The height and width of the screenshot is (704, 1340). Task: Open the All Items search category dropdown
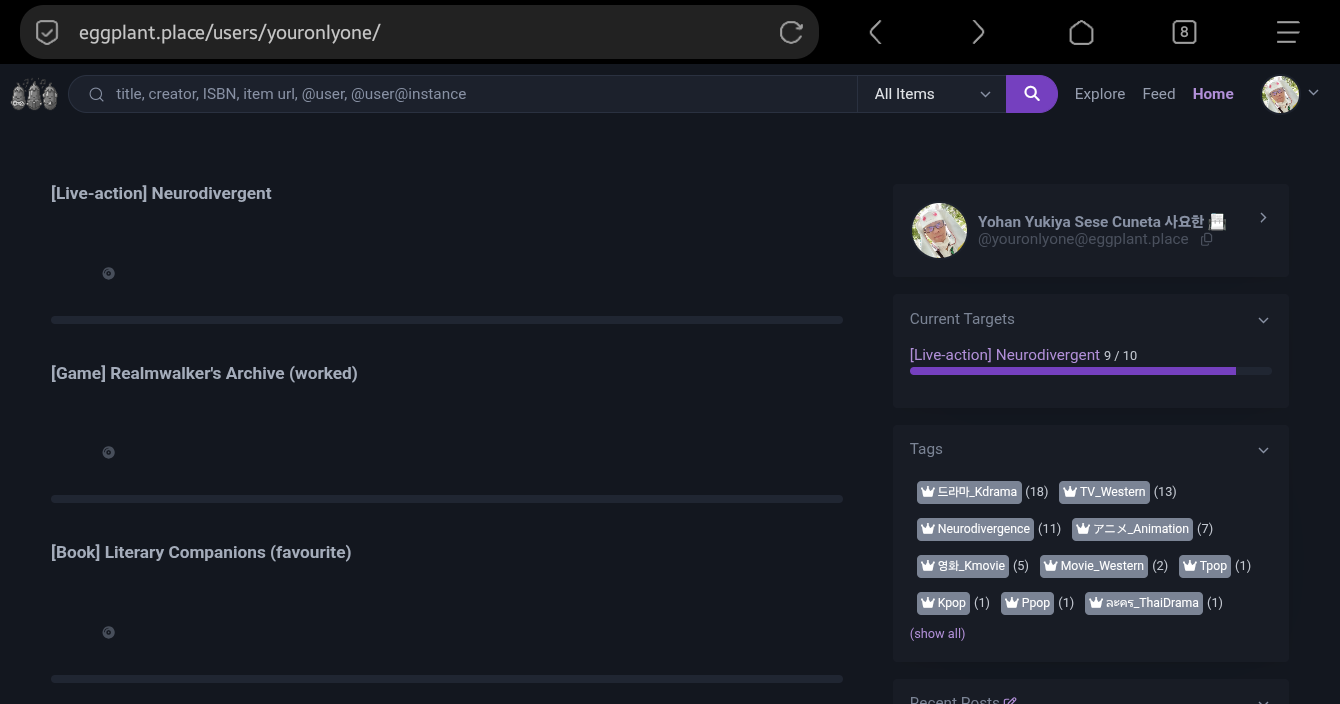point(931,94)
